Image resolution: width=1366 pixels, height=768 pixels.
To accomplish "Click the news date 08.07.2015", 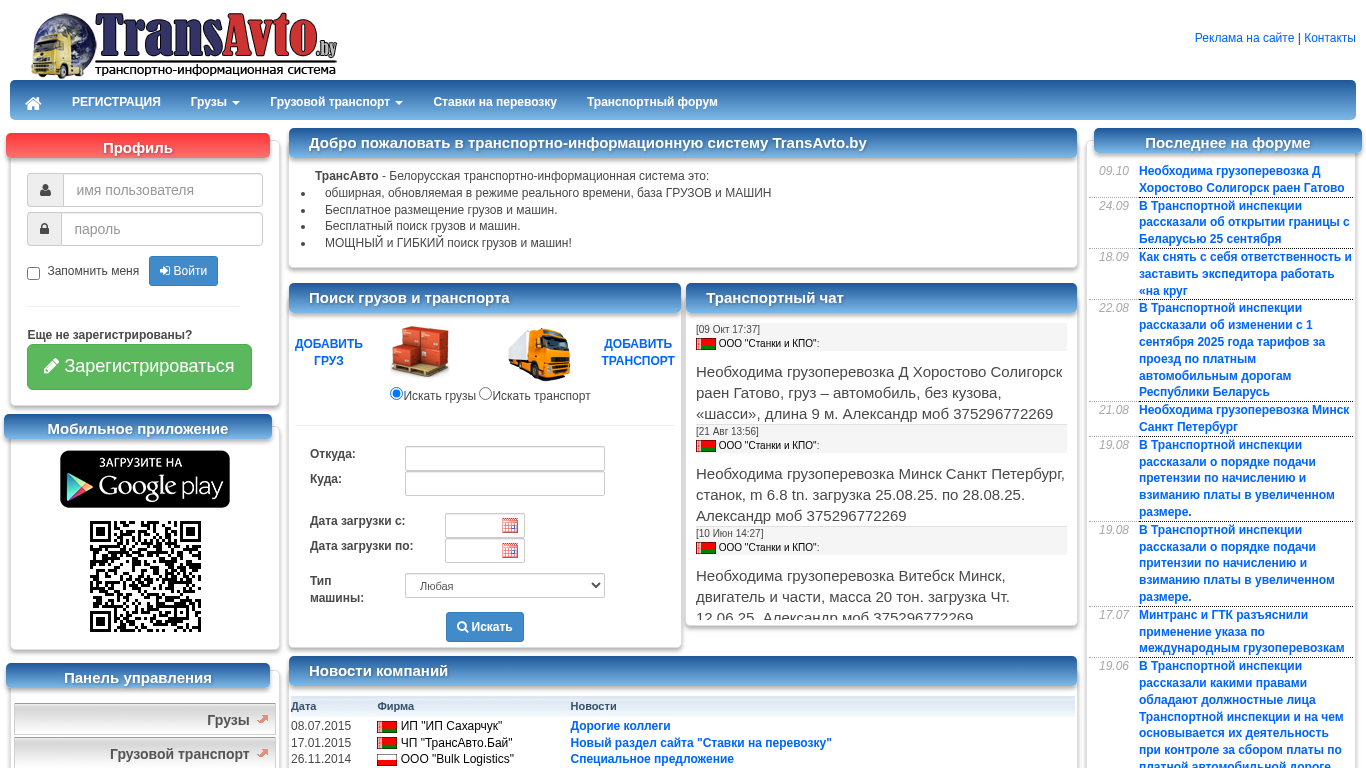I will coord(321,726).
